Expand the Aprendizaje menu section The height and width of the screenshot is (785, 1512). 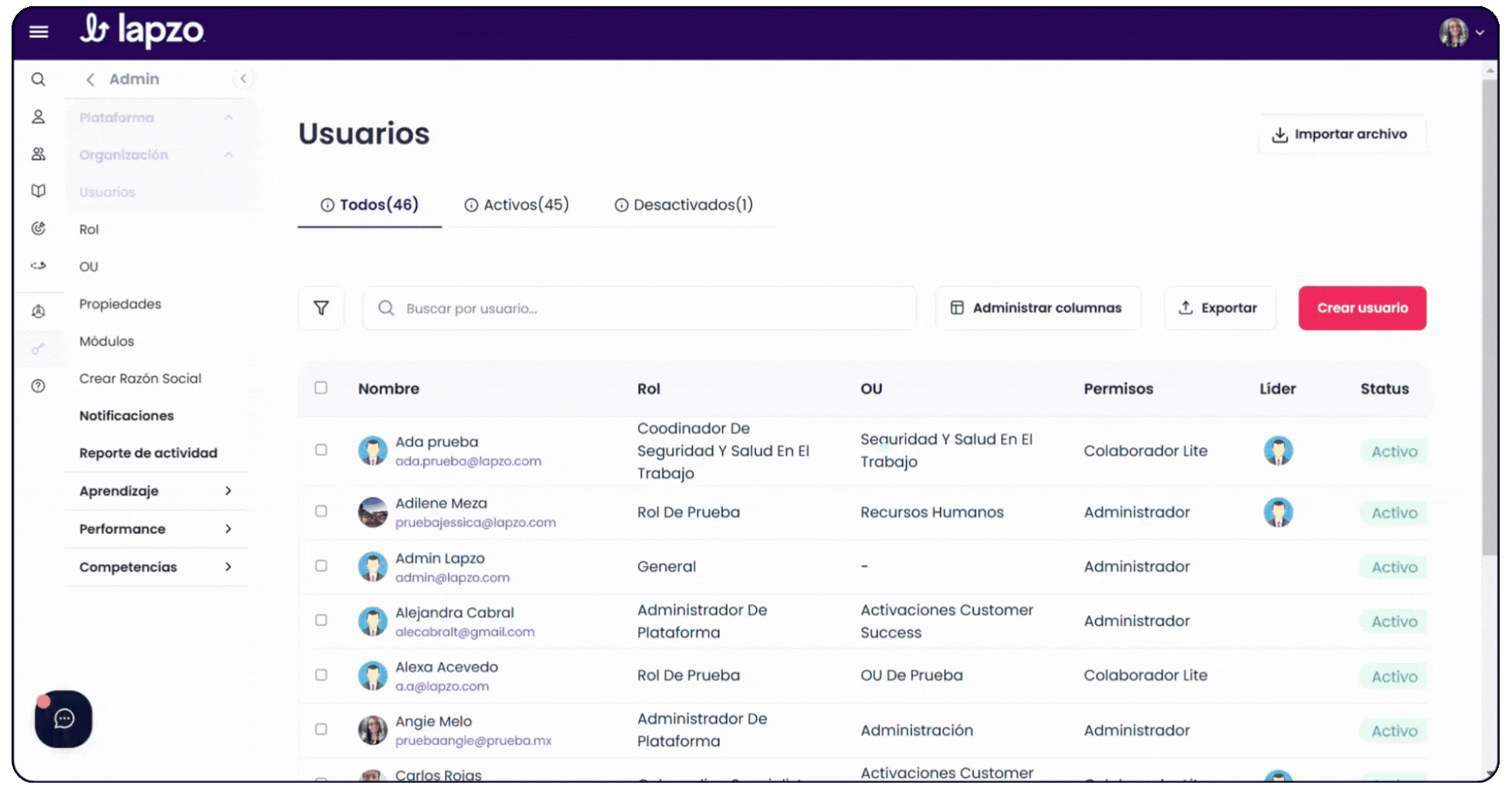click(x=154, y=491)
